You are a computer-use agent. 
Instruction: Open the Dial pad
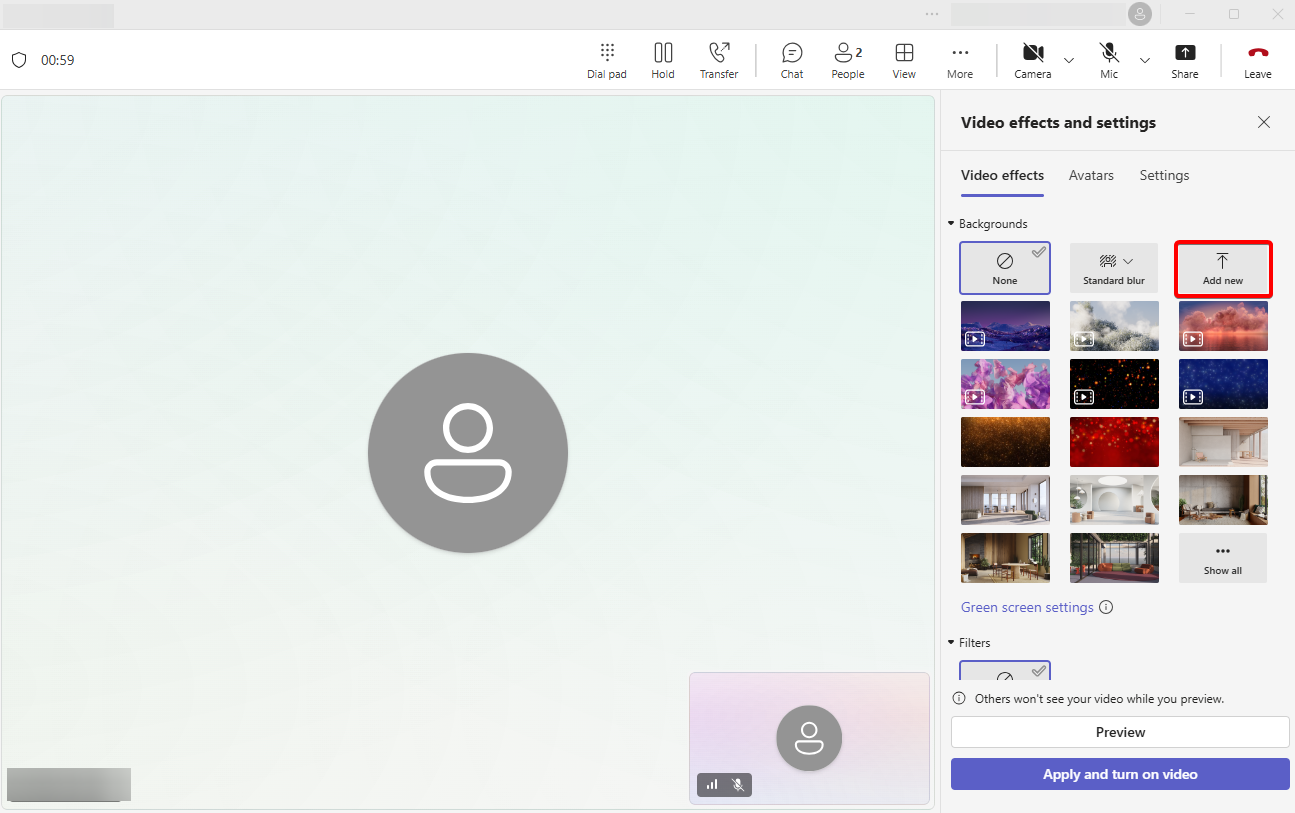[x=606, y=60]
